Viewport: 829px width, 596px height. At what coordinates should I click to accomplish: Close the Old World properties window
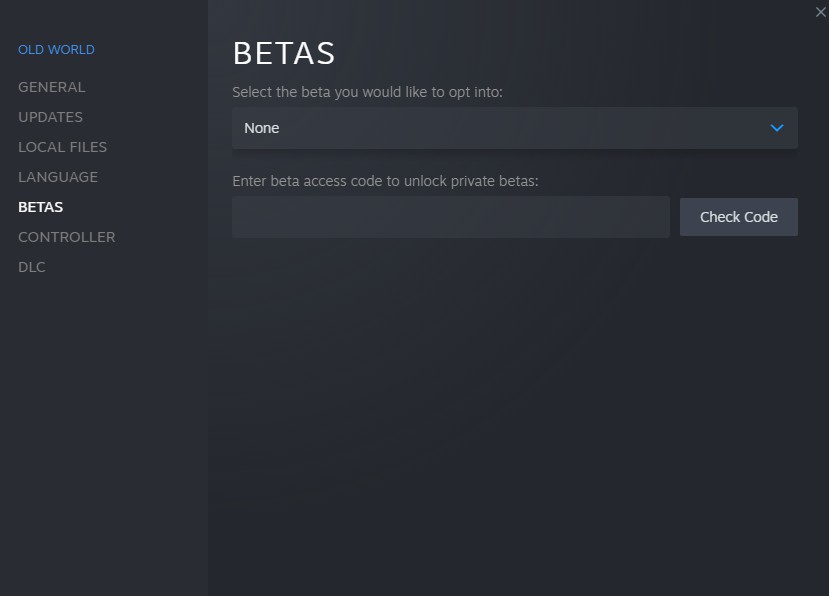(x=821, y=10)
